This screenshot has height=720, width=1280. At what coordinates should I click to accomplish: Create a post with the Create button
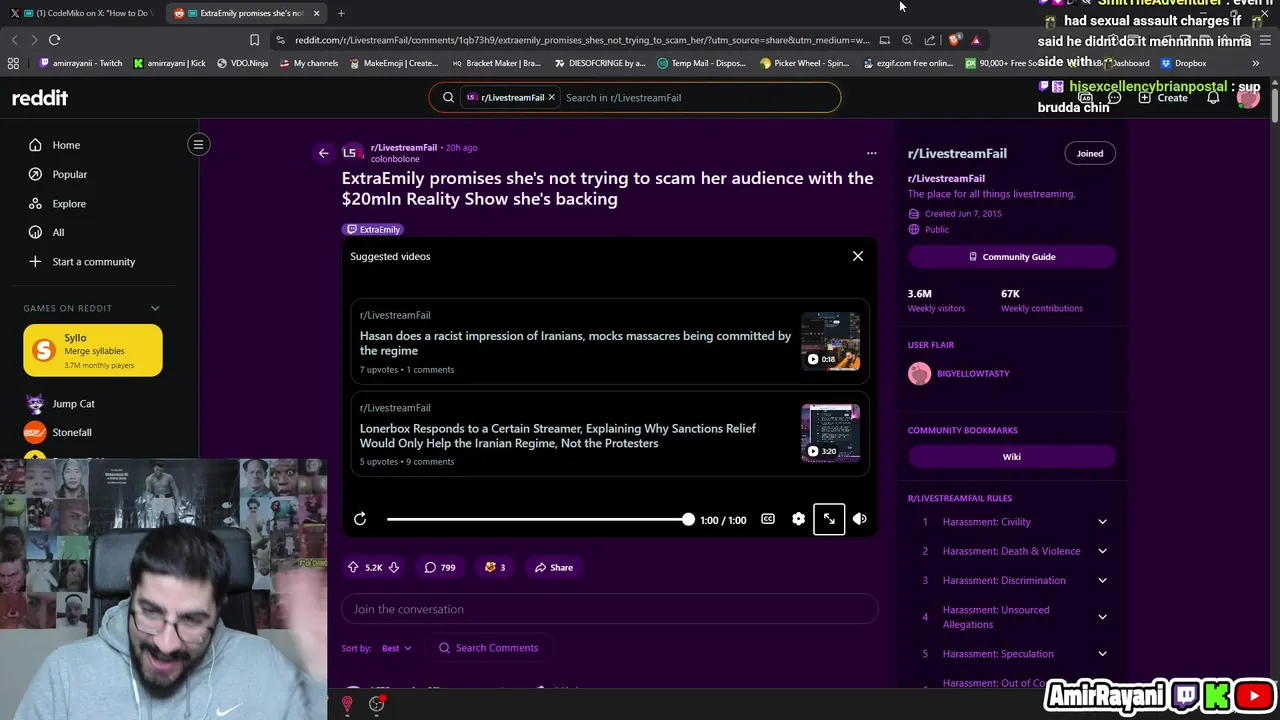[1164, 98]
